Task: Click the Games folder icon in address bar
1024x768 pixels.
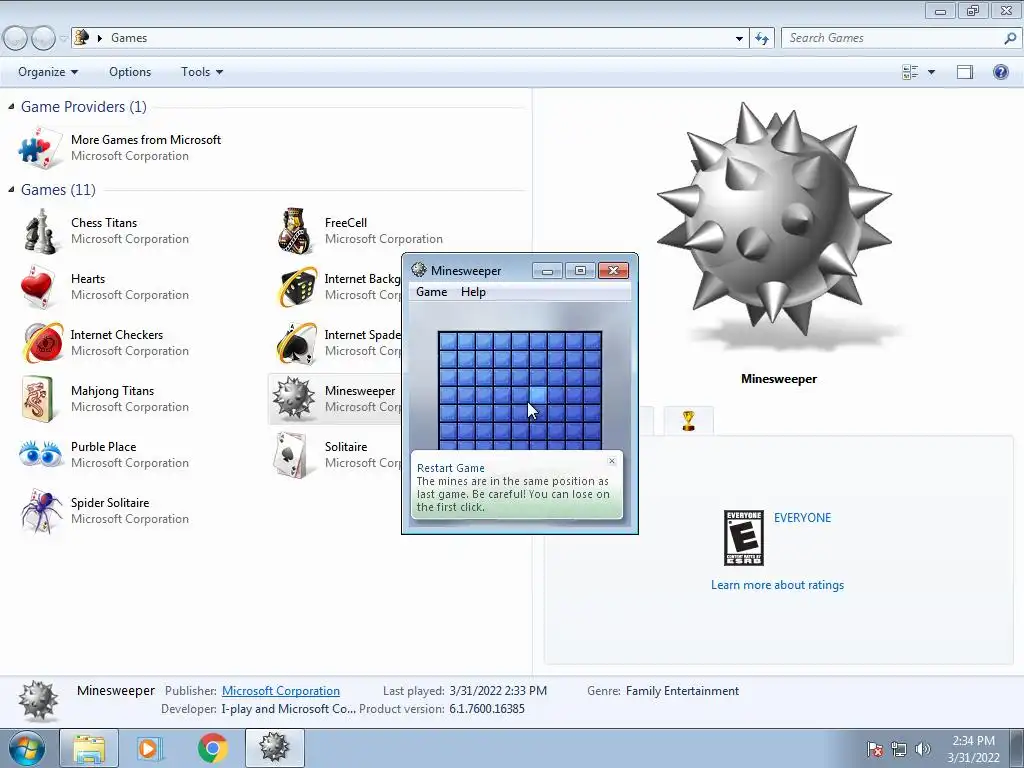Action: click(x=82, y=37)
